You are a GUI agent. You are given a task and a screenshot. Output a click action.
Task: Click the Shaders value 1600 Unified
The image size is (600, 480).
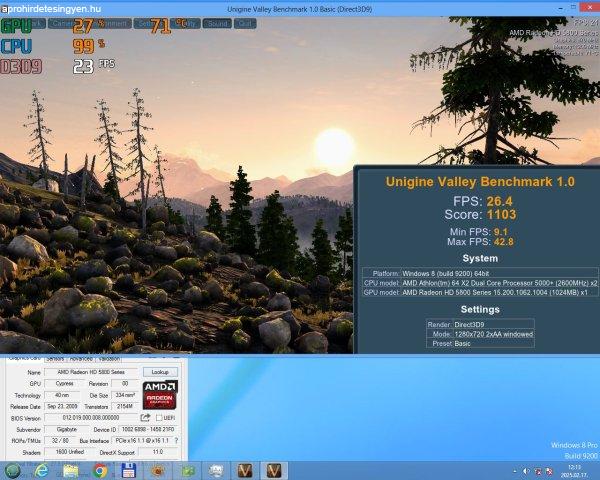pos(70,452)
